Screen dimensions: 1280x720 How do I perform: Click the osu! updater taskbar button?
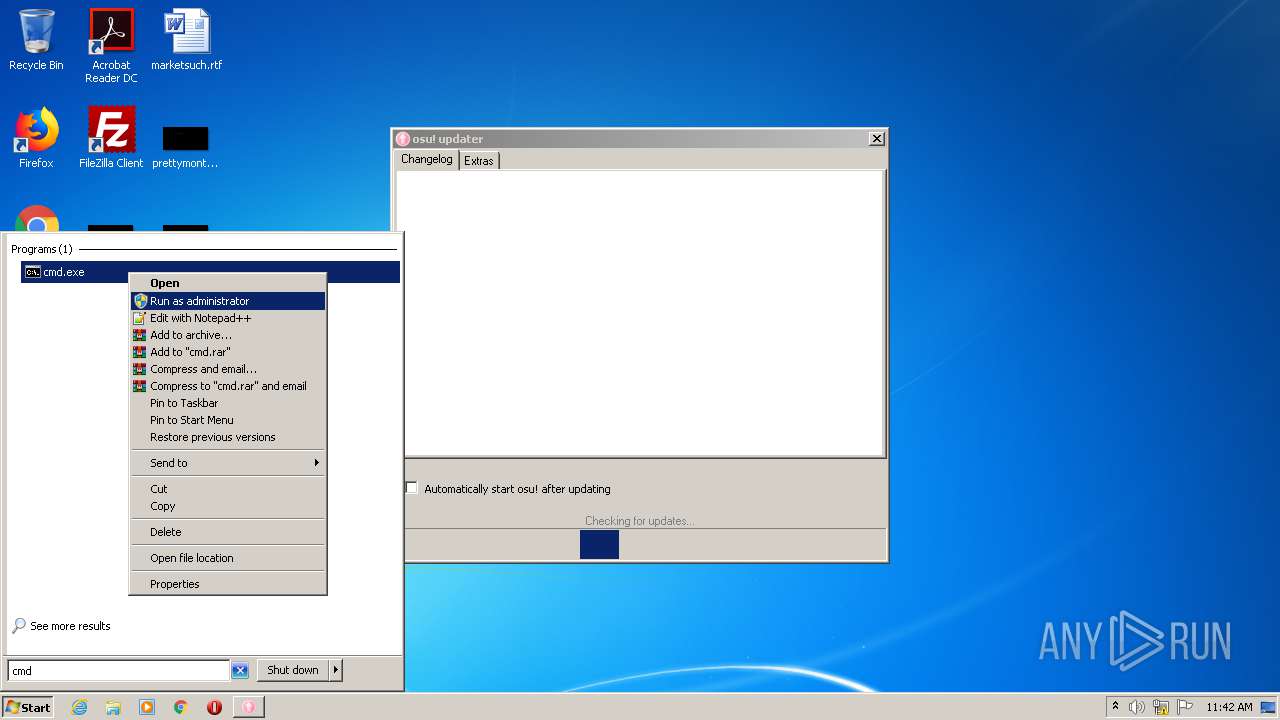tap(249, 707)
